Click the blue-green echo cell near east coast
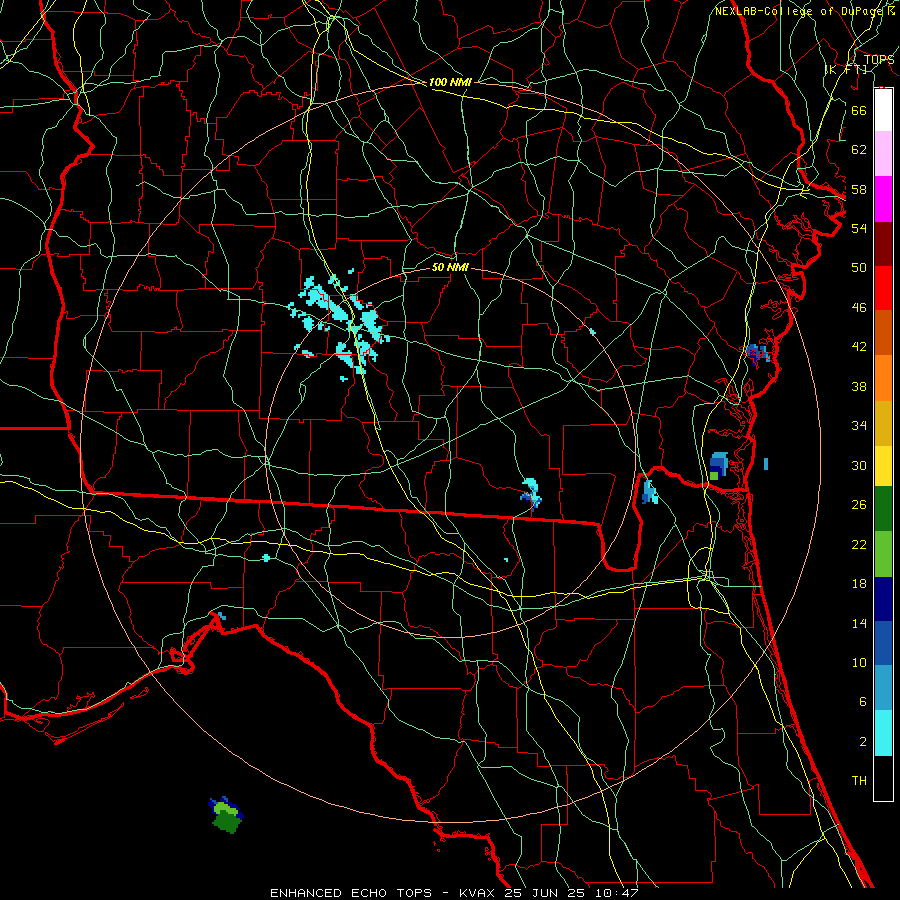 (718, 465)
